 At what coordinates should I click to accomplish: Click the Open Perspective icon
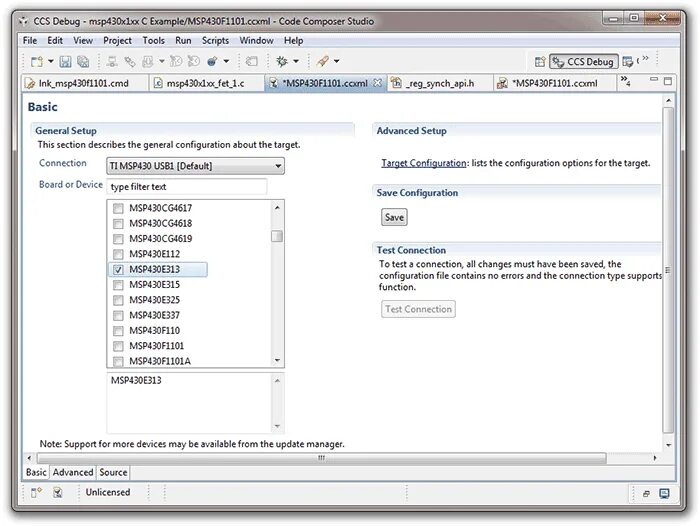[540, 62]
